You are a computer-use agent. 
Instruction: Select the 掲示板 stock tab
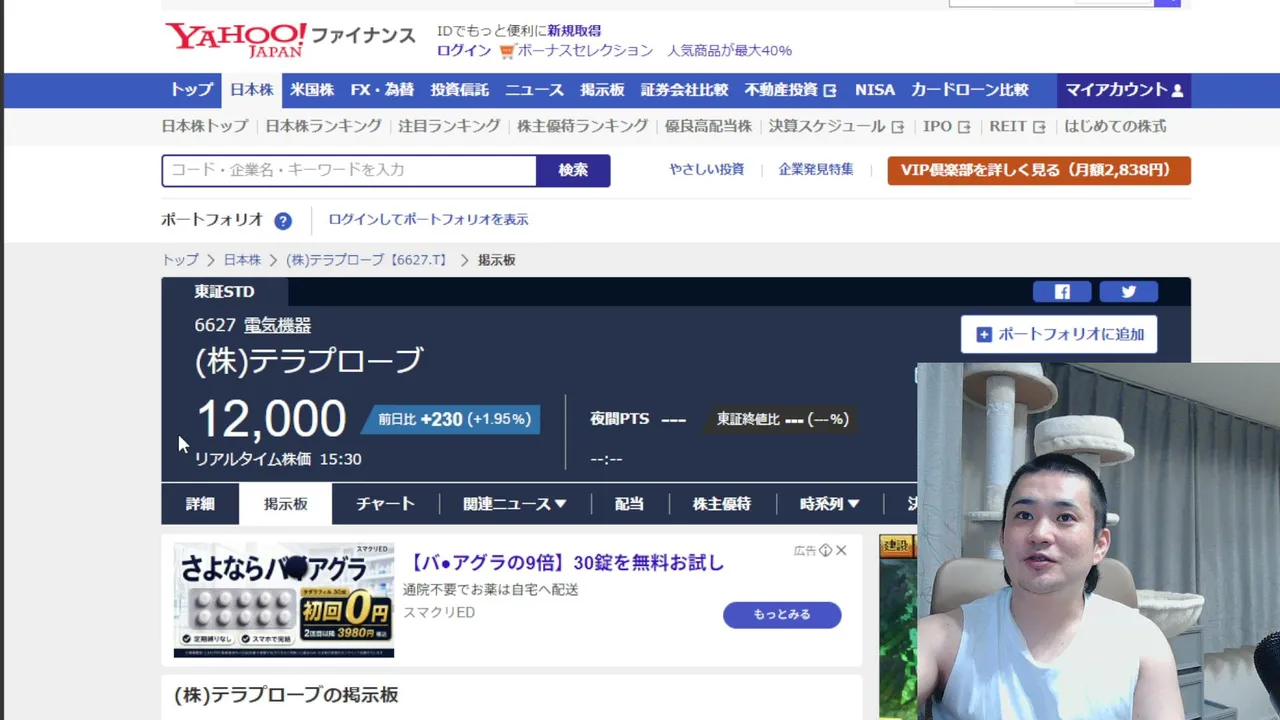tap(286, 504)
